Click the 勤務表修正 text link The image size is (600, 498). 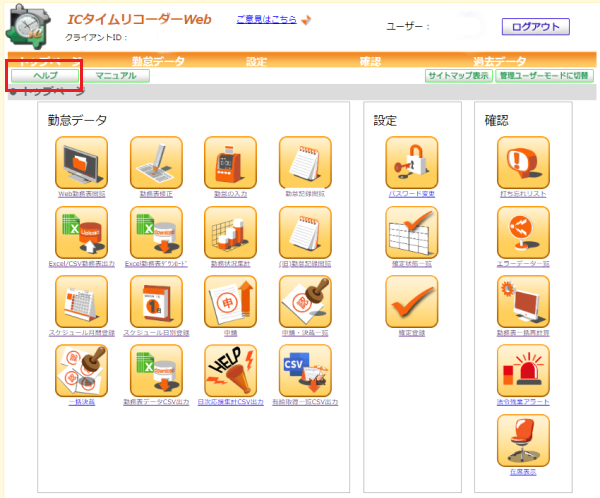click(156, 194)
